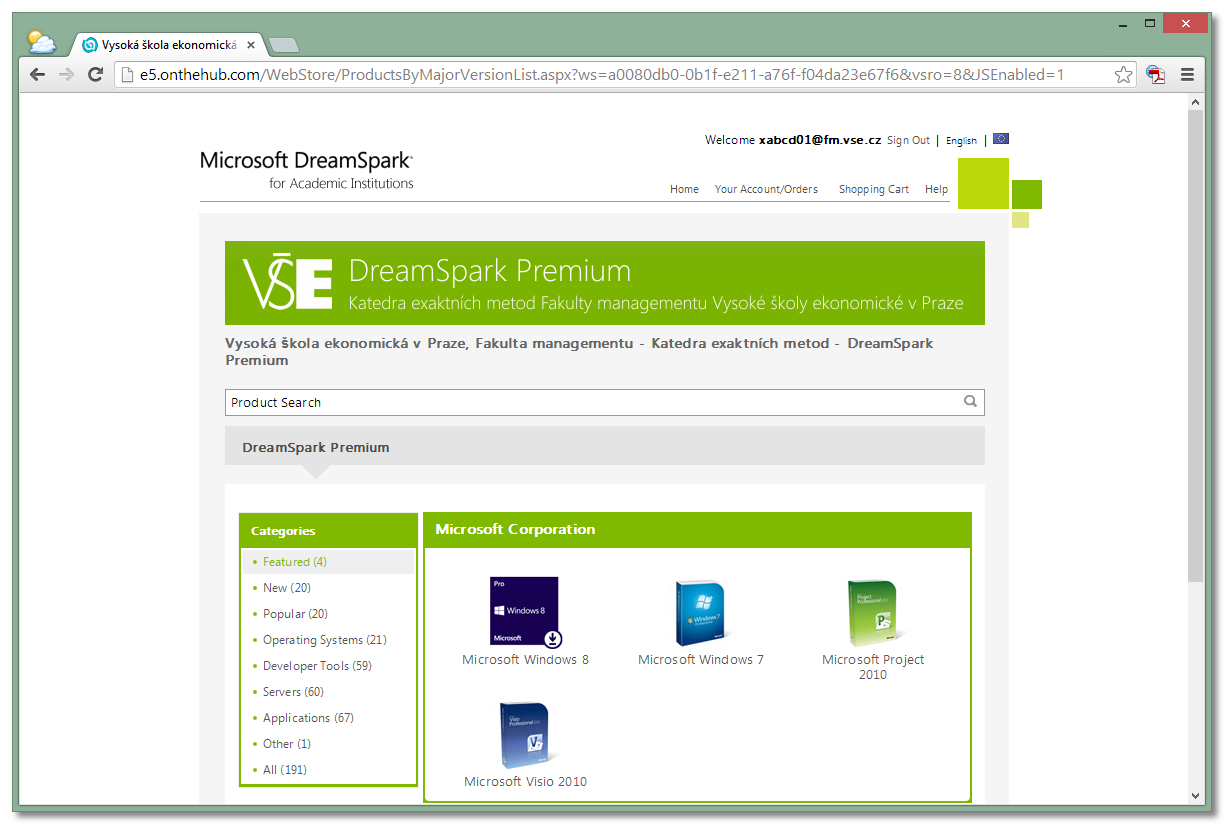Screen dimensions: 1225x825
Task: Click the weather icon in title bar
Action: click(x=42, y=42)
